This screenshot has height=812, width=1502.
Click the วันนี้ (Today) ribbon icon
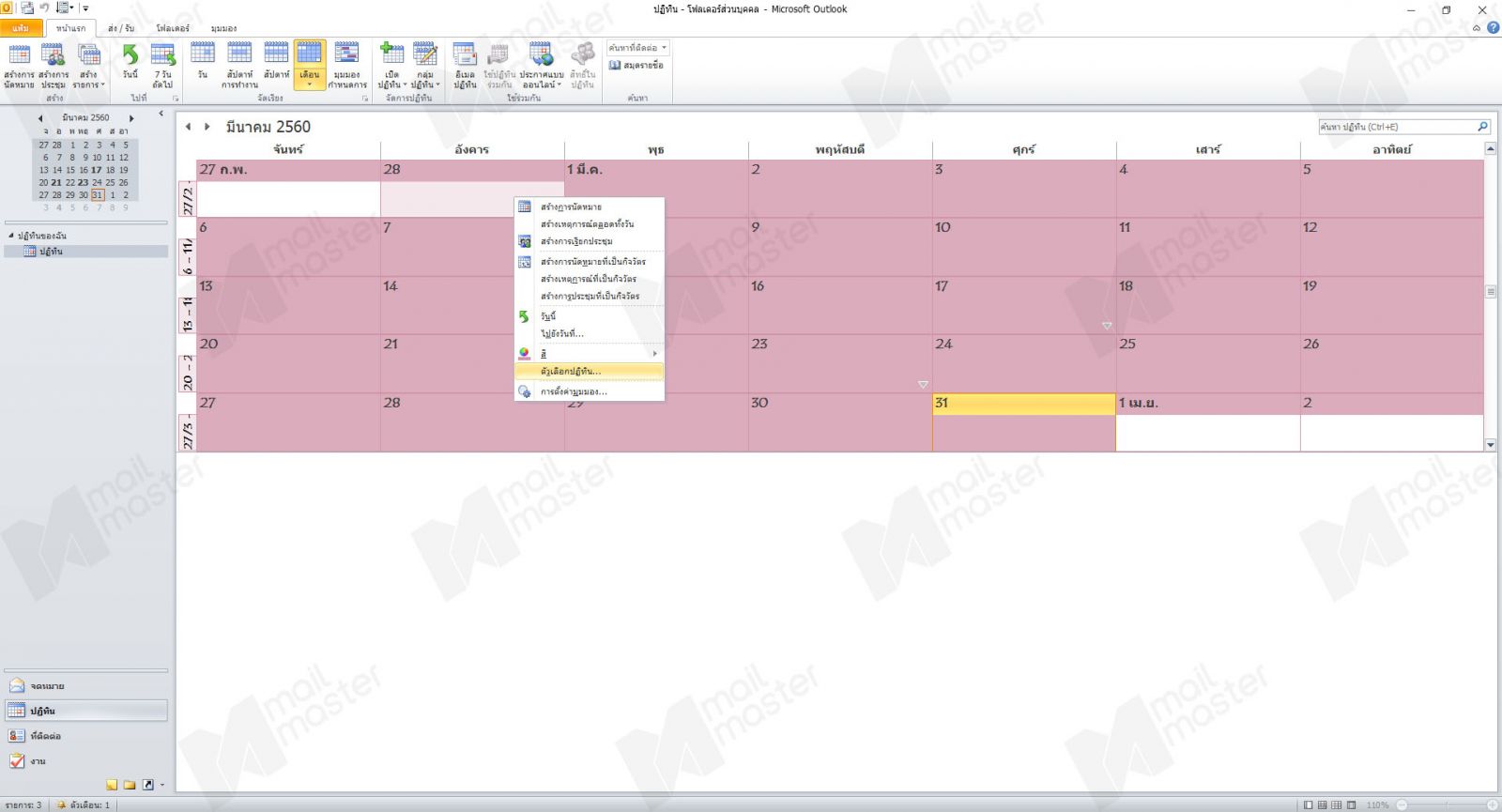coord(130,61)
